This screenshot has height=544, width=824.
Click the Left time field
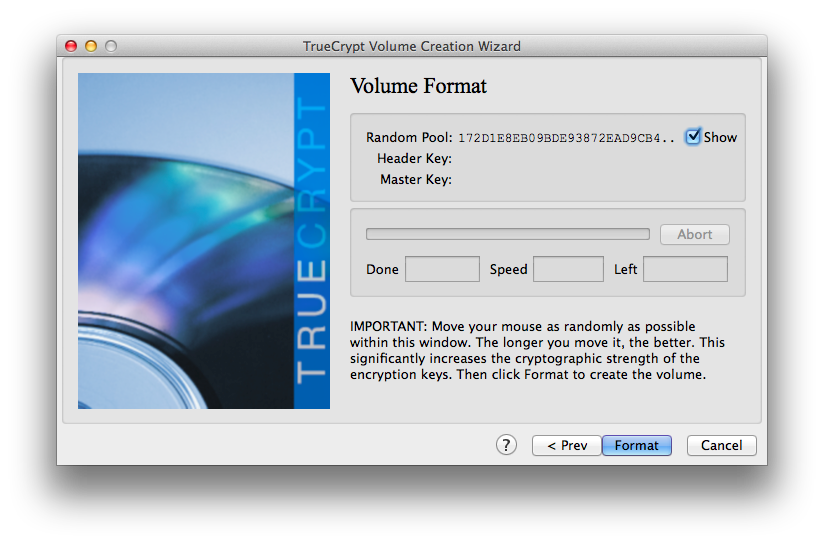685,269
